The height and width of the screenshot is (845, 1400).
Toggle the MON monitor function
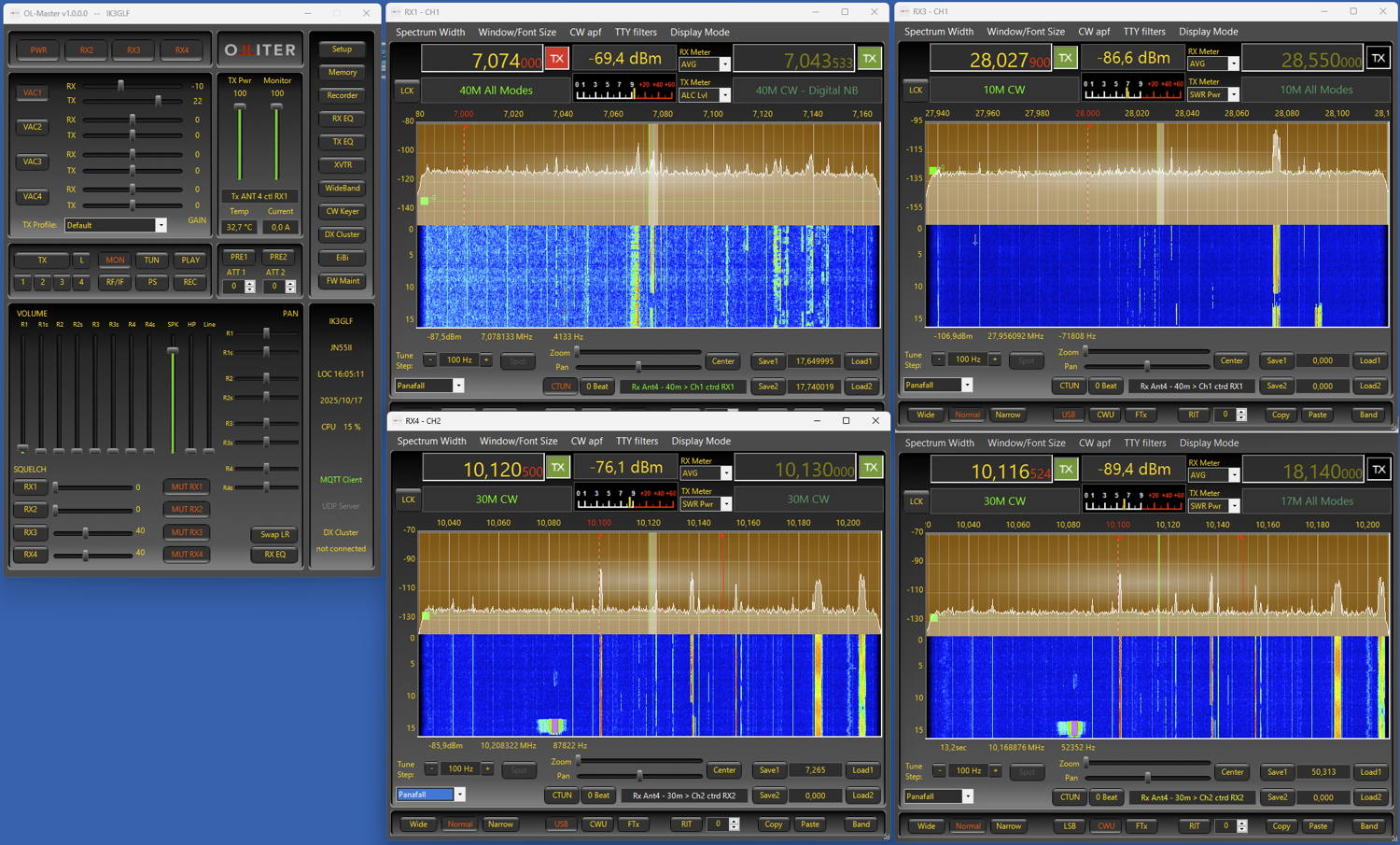(114, 260)
